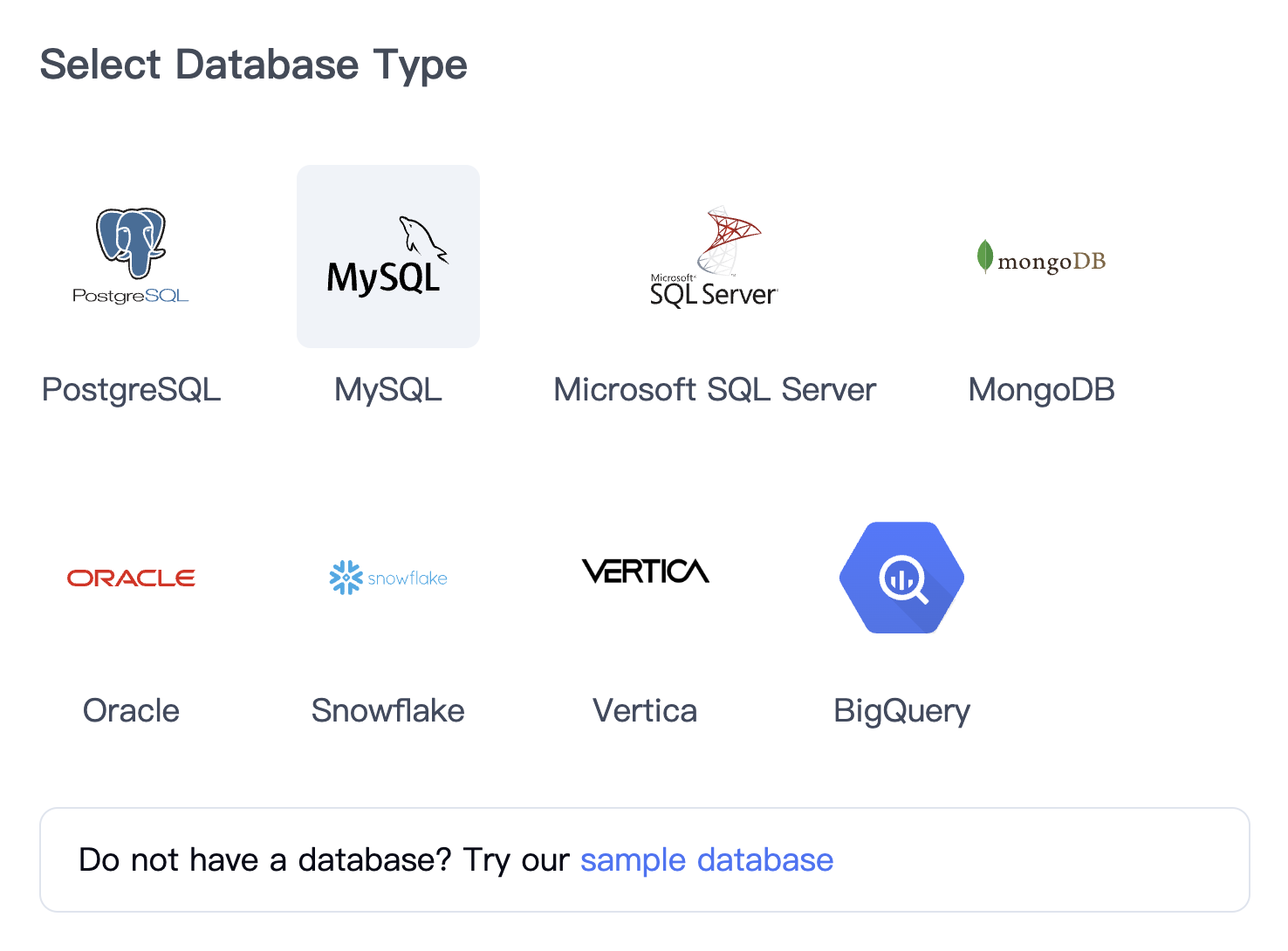
Task: Click the Oracle text label
Action: click(131, 711)
